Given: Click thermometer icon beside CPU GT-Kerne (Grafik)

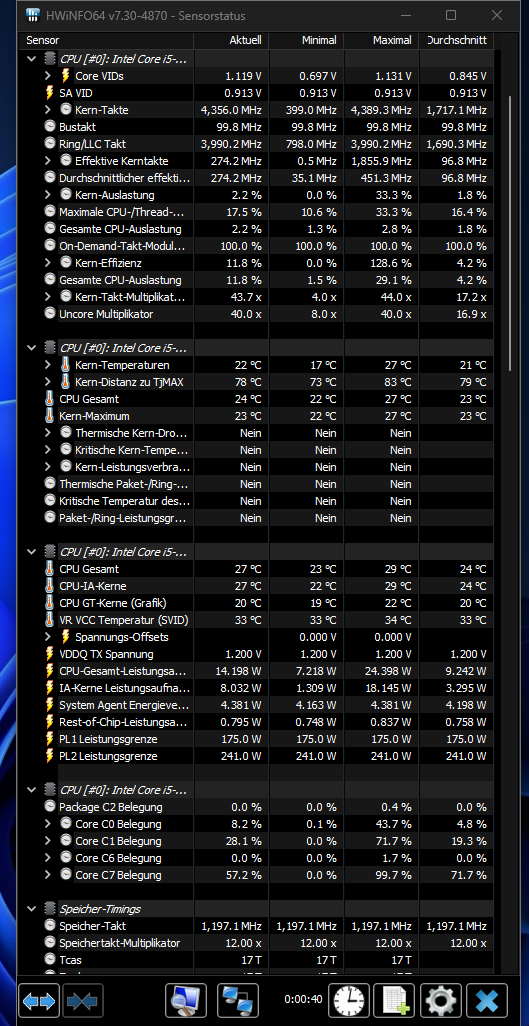Looking at the screenshot, I should click(50, 603).
